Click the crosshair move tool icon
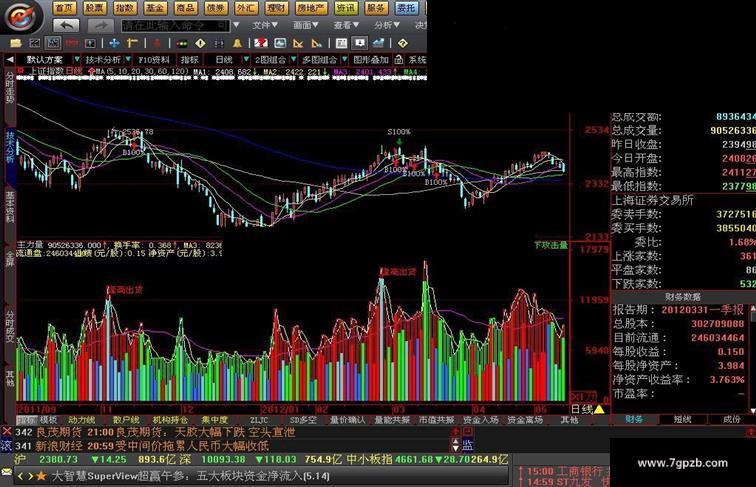This screenshot has width=756, height=487. coord(114,43)
